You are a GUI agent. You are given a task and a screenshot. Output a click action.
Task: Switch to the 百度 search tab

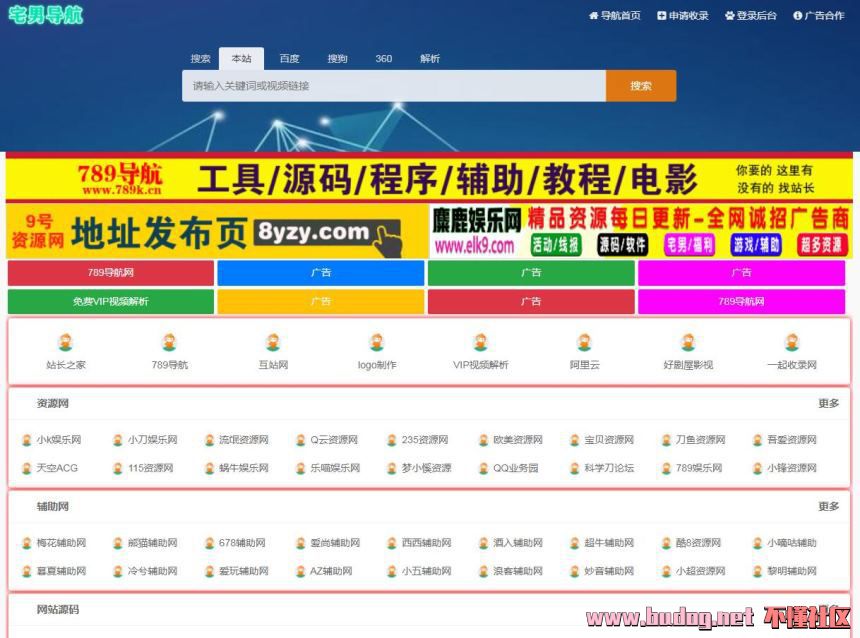(x=289, y=59)
